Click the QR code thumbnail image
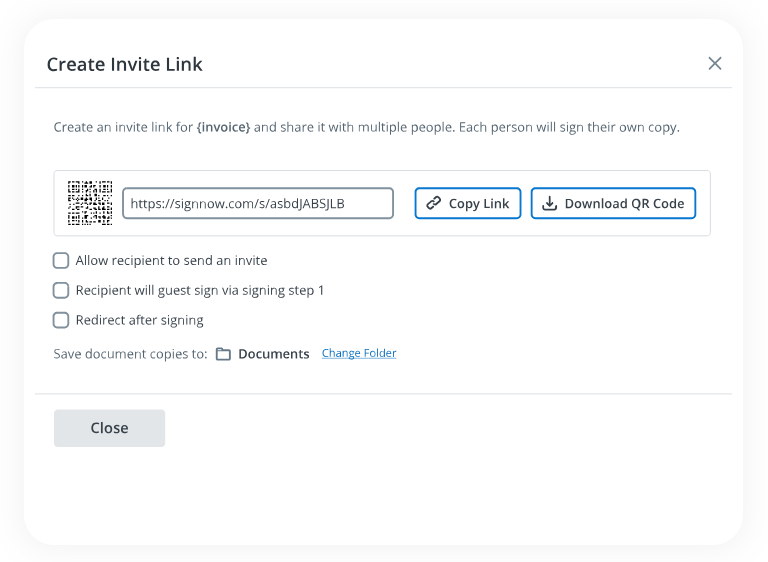Viewport: 768px width, 562px height. tap(89, 203)
